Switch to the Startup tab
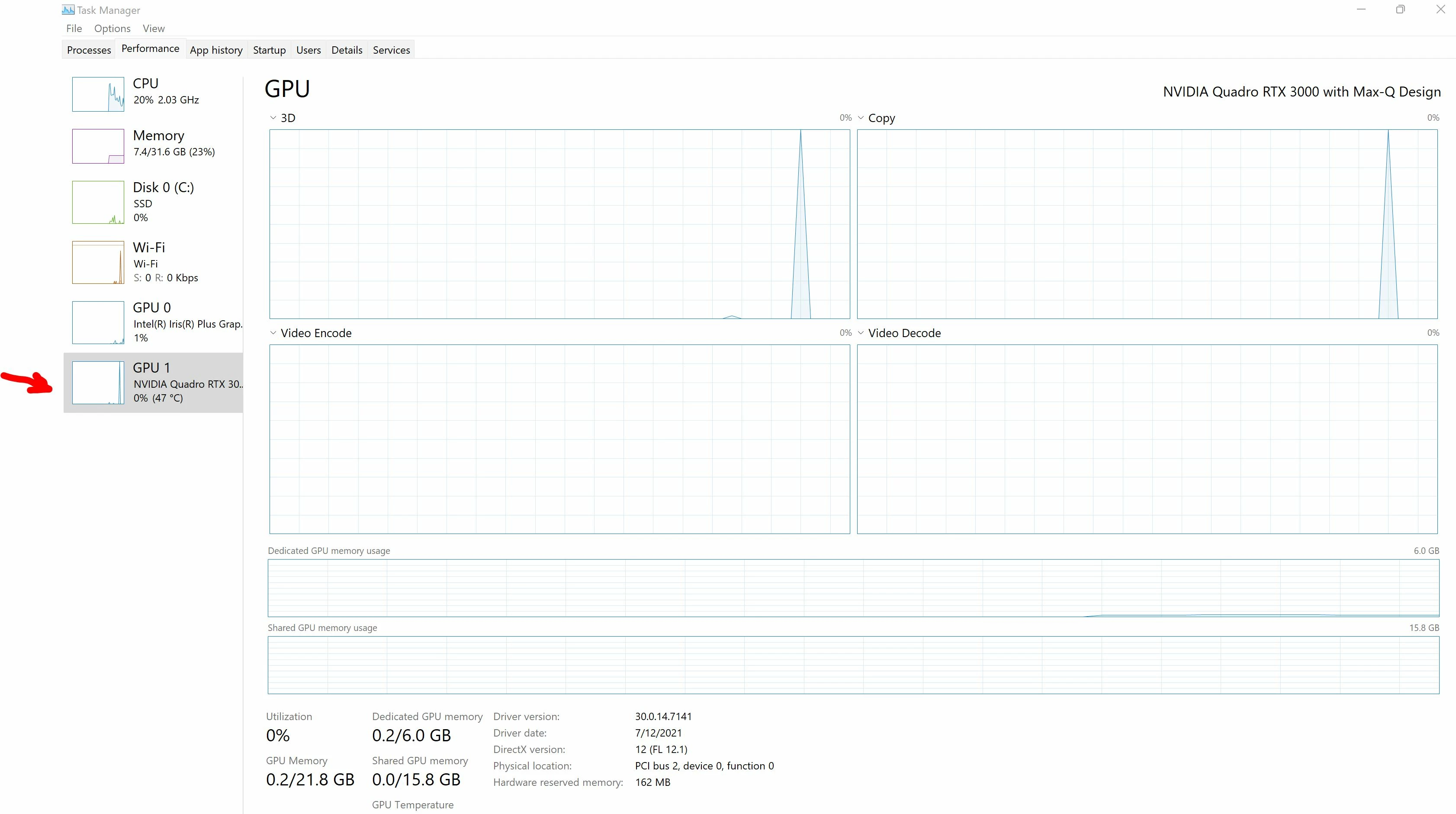Viewport: 1456px width, 814px height. pos(269,50)
